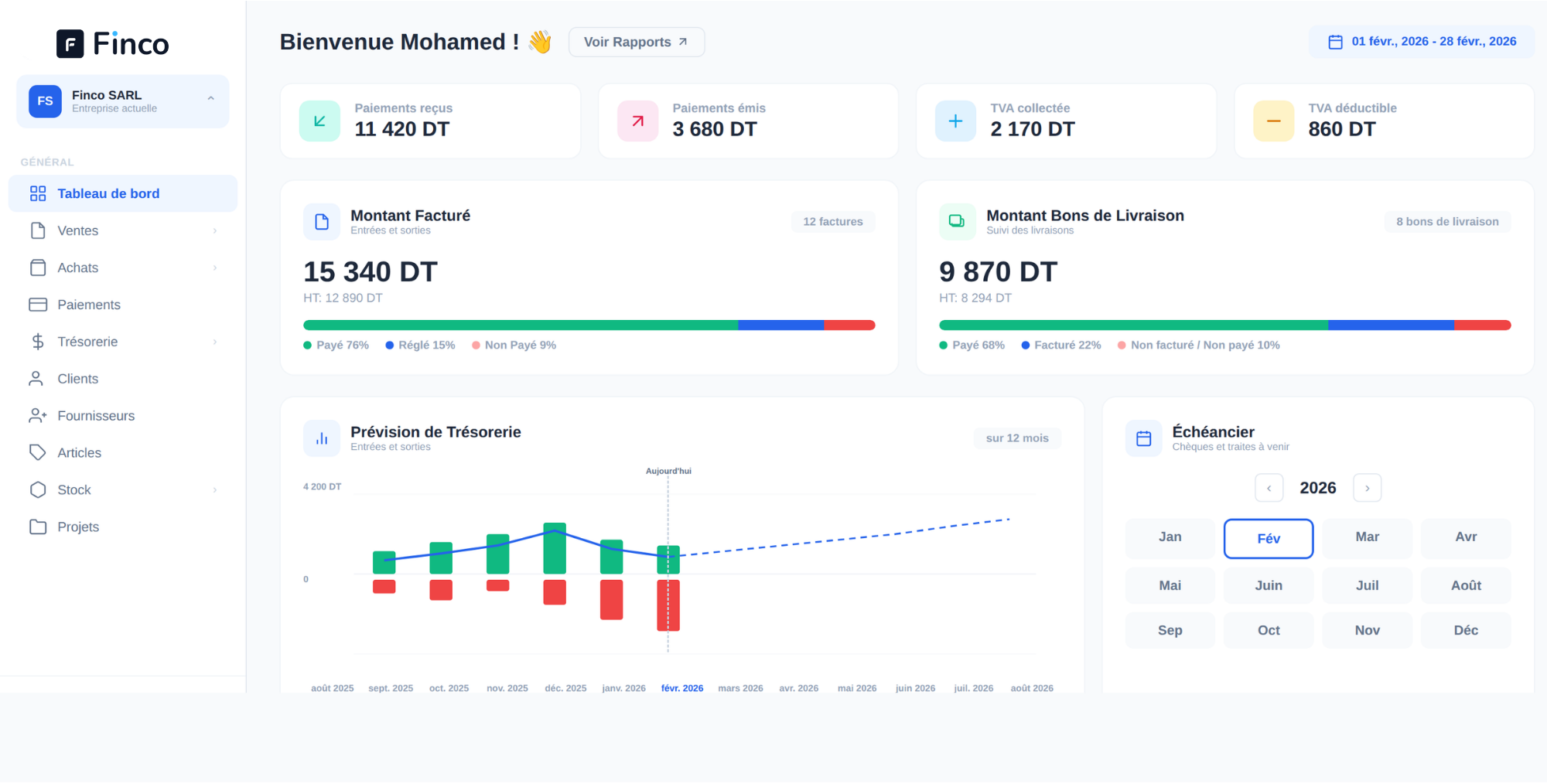
Task: Click the Stock hexagon icon
Action: (38, 490)
